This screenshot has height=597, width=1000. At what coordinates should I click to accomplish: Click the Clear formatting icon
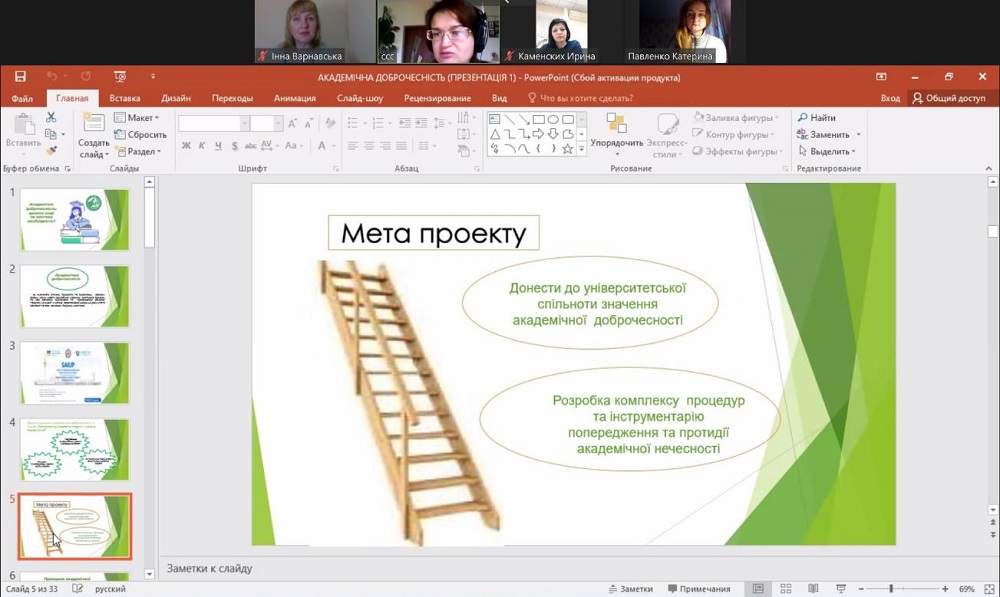(x=330, y=124)
